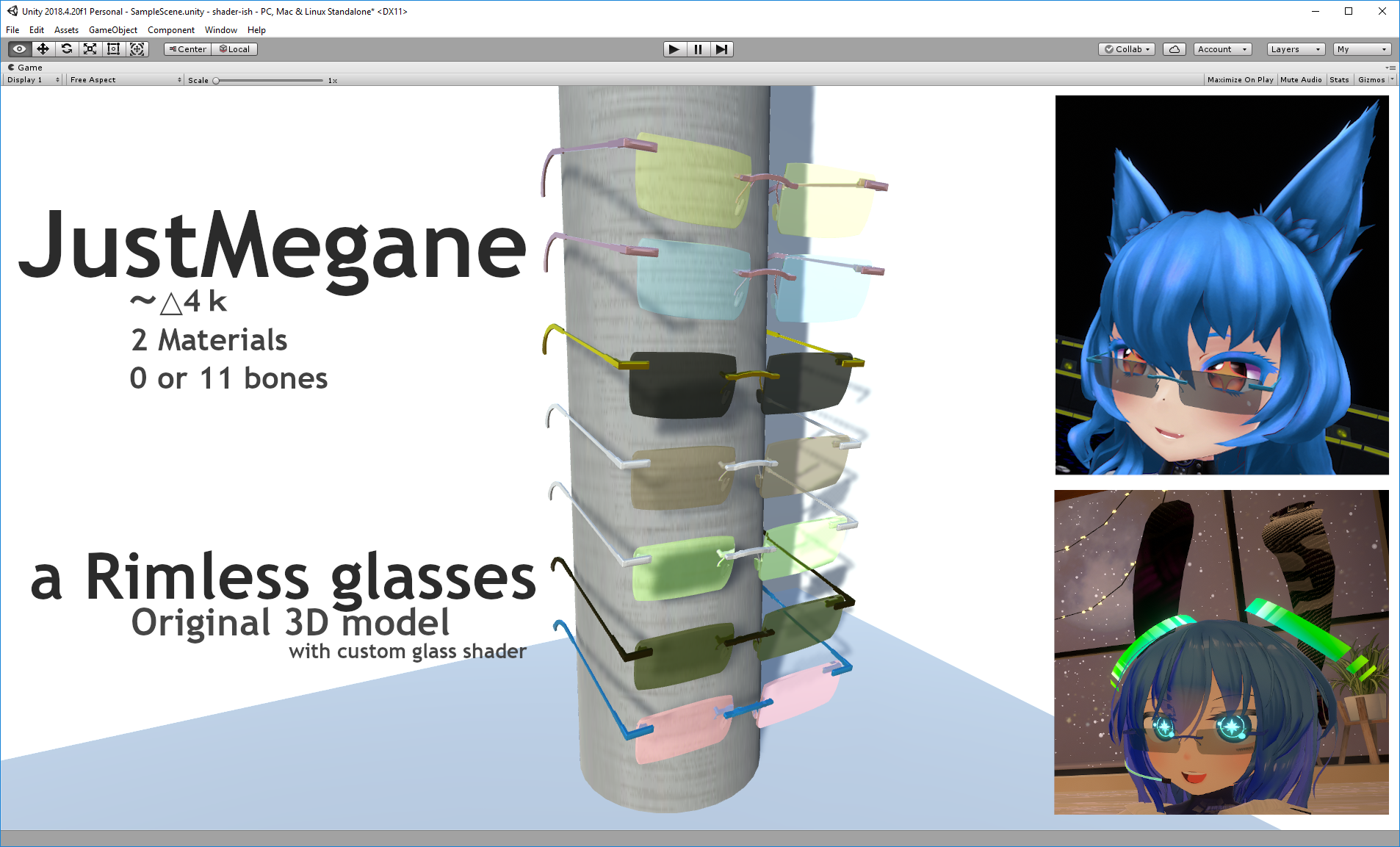Toggle Mute Audio in Game view
The height and width of the screenshot is (847, 1400).
[1301, 80]
